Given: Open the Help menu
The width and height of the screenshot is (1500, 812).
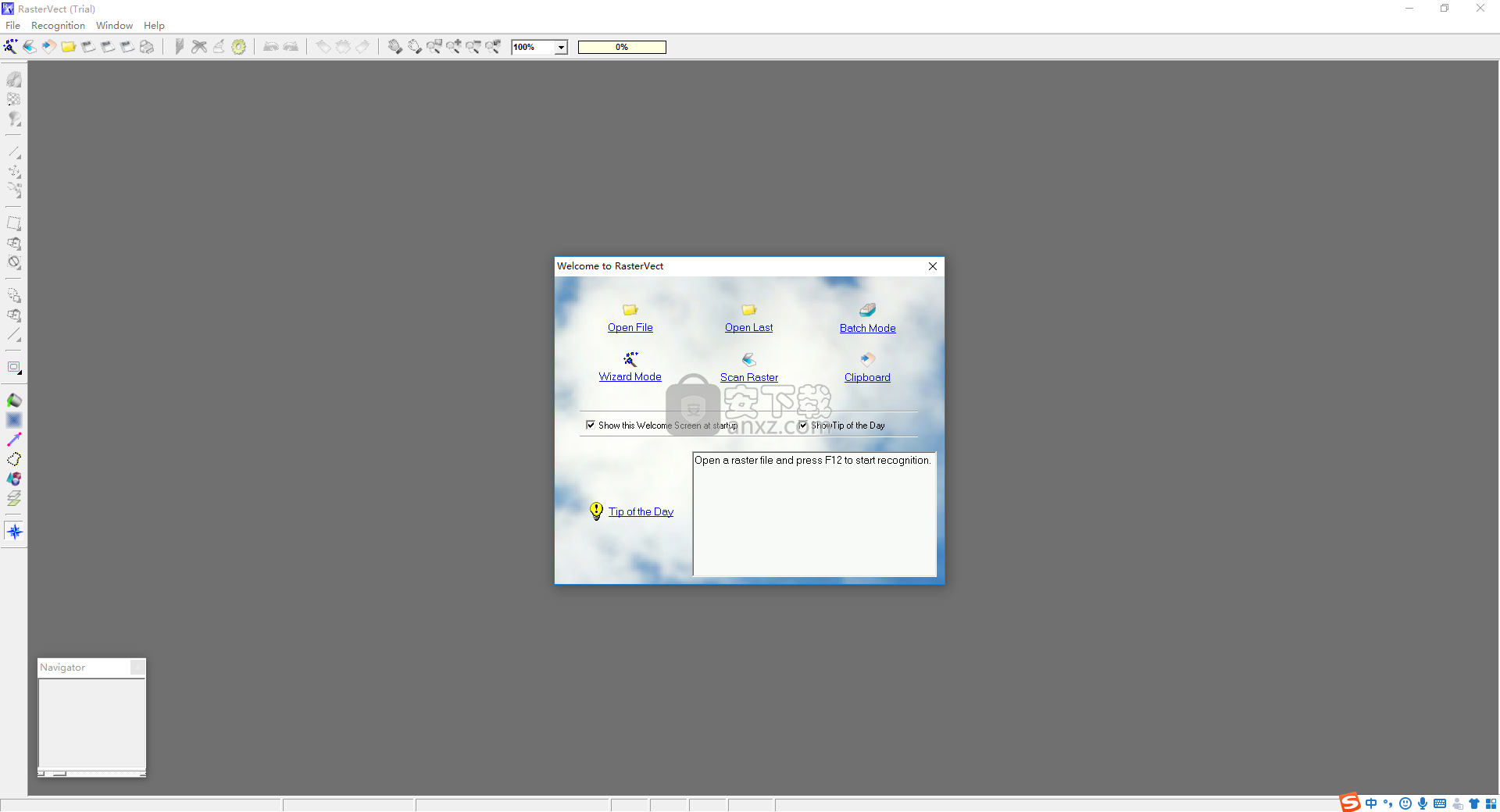Looking at the screenshot, I should click(x=154, y=26).
